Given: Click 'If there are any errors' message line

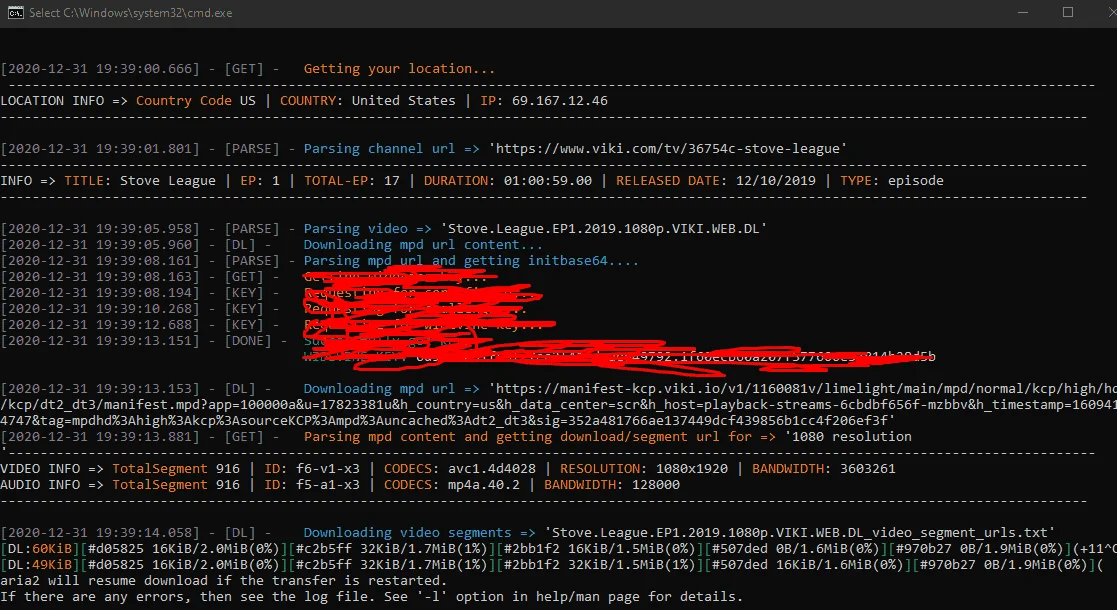Looking at the screenshot, I should point(371,596).
